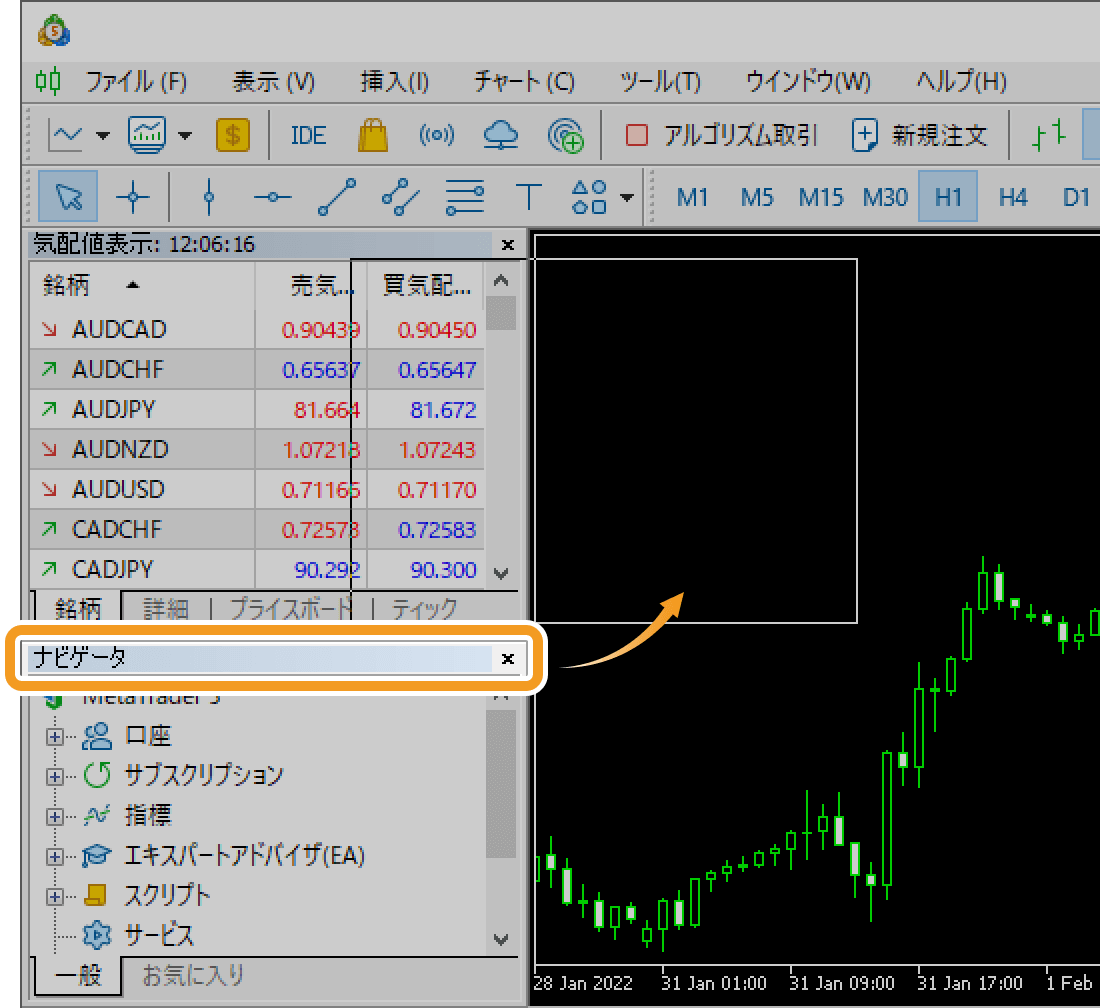Expand the スクリプト scripts tree node
1100x1008 pixels.
click(x=55, y=896)
